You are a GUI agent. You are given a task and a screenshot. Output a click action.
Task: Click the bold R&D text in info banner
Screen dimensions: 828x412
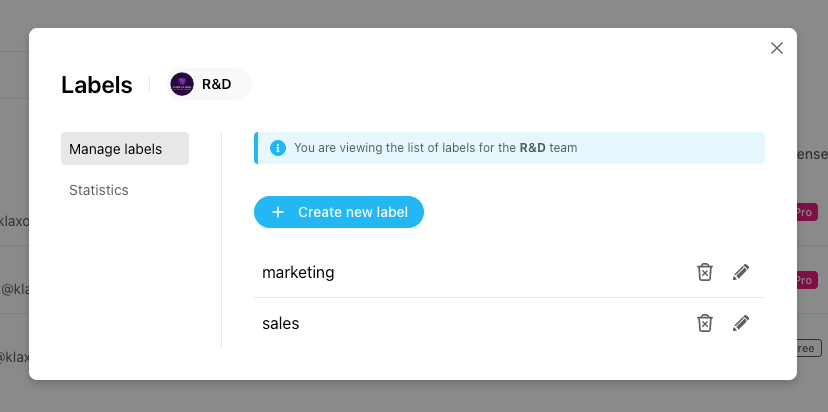click(531, 148)
